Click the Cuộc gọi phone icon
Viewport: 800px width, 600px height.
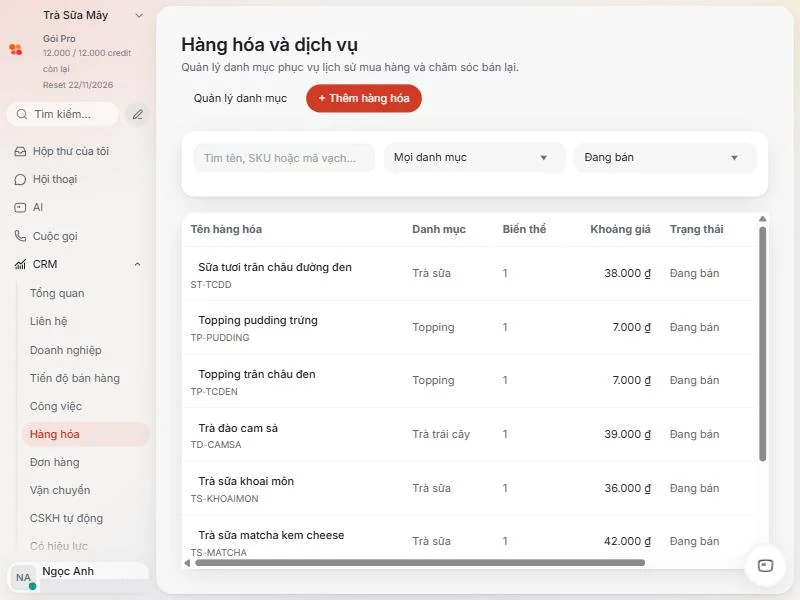point(20,236)
